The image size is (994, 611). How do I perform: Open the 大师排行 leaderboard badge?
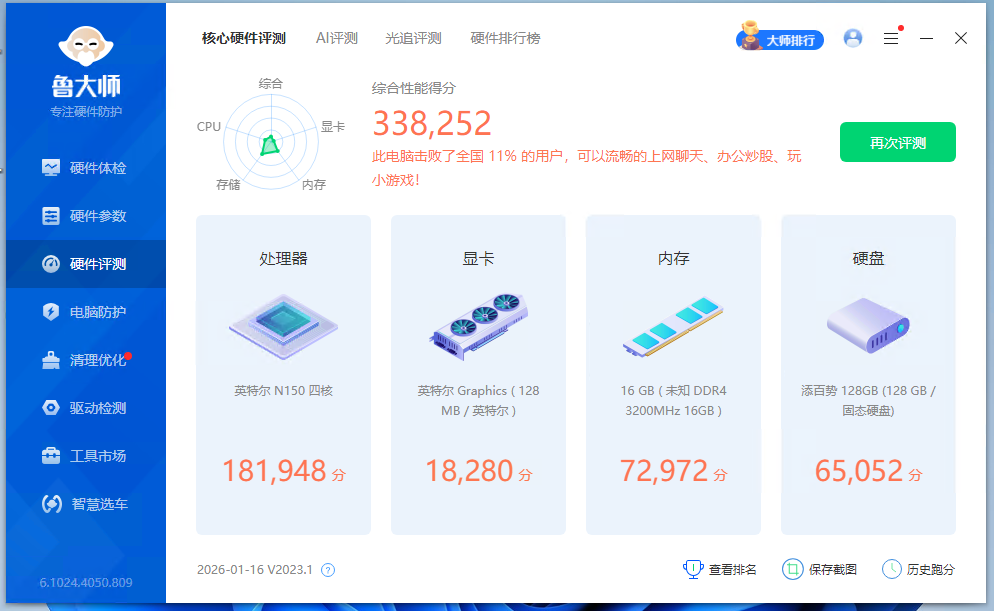(780, 38)
